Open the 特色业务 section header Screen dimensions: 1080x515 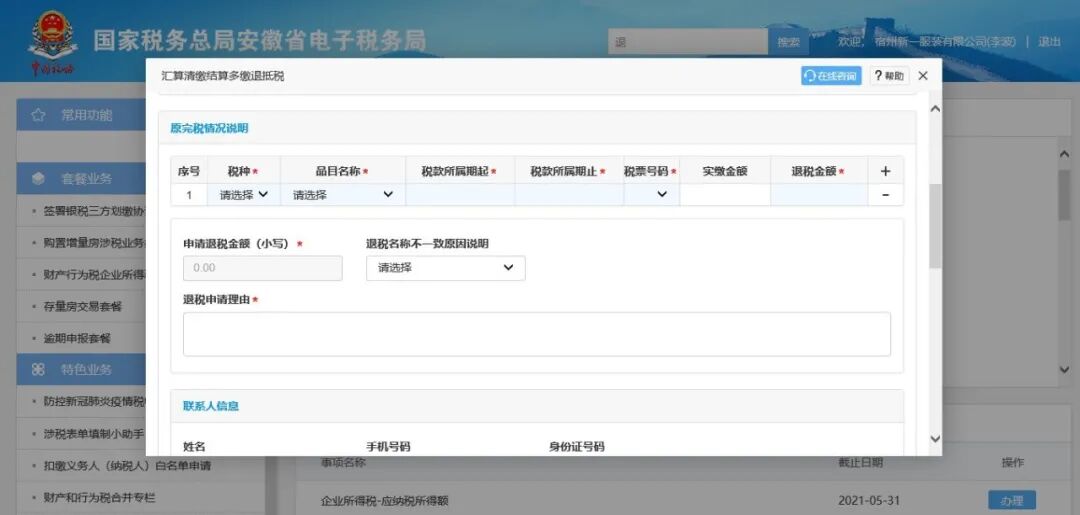(x=81, y=370)
